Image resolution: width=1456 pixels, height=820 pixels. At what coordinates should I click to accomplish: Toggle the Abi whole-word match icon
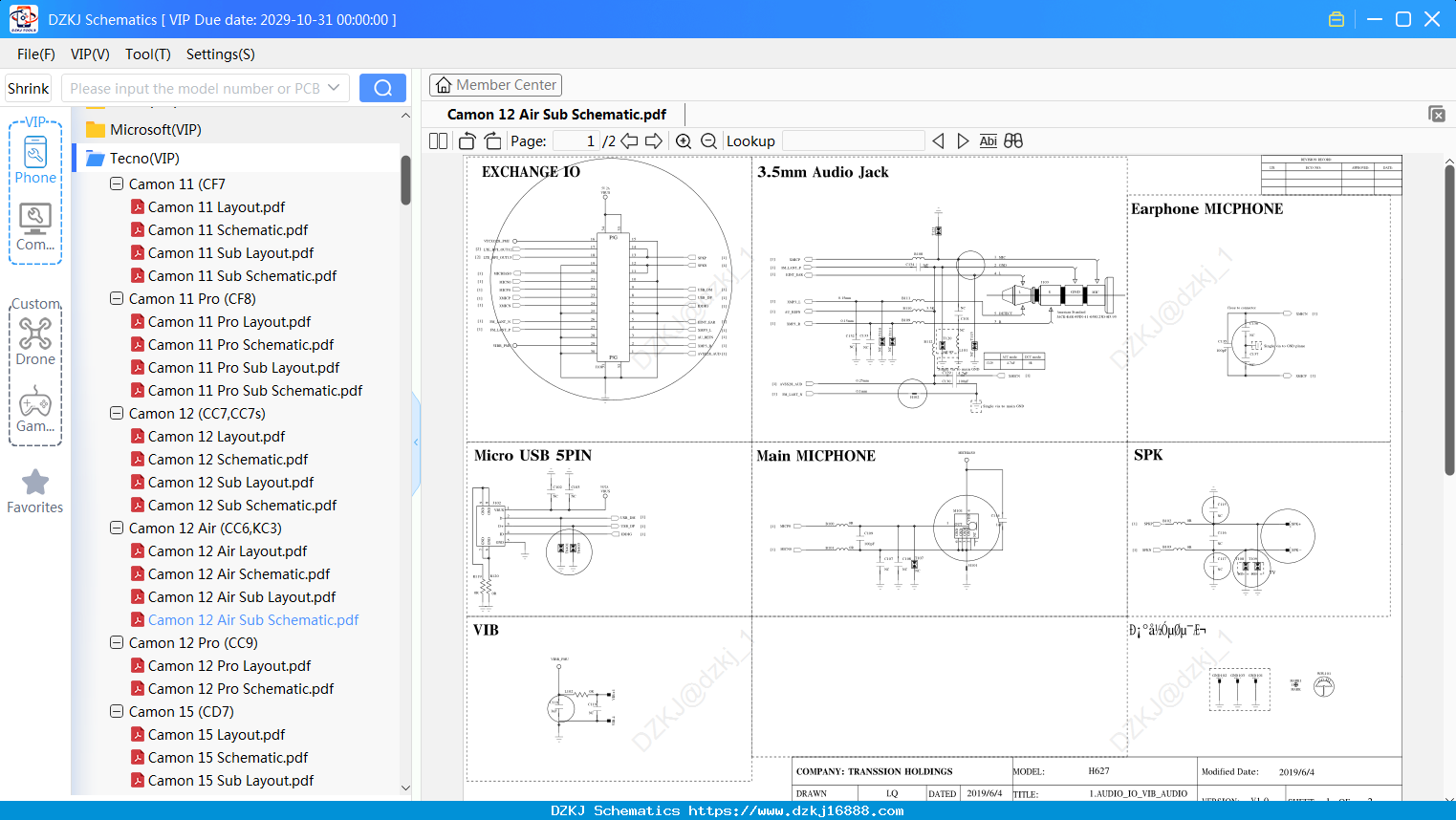point(988,140)
